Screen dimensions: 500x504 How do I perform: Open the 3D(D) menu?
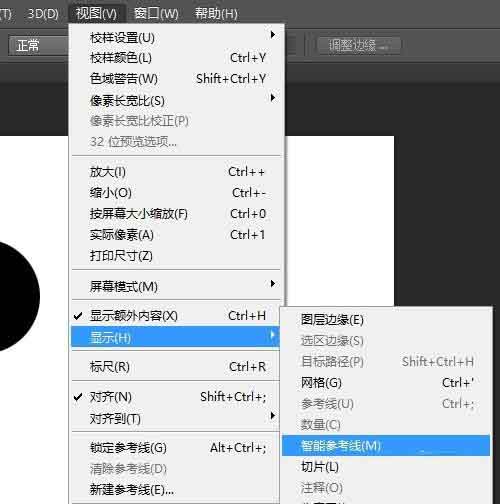pos(43,14)
